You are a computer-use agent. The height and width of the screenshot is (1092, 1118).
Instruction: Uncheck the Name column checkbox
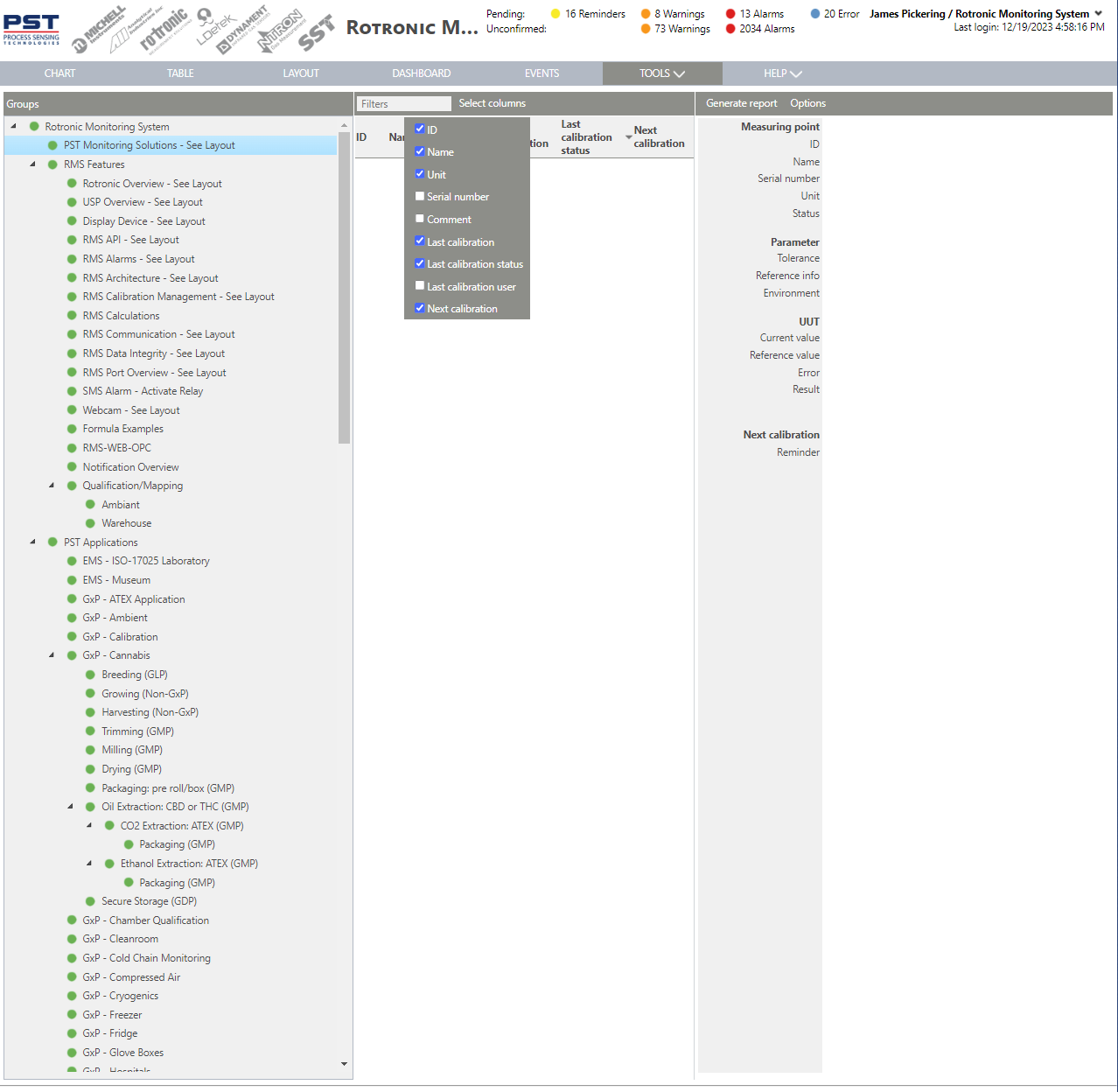click(420, 151)
